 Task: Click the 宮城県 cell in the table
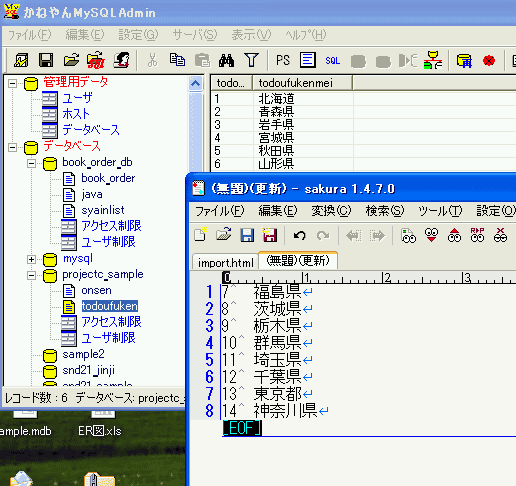click(x=276, y=138)
